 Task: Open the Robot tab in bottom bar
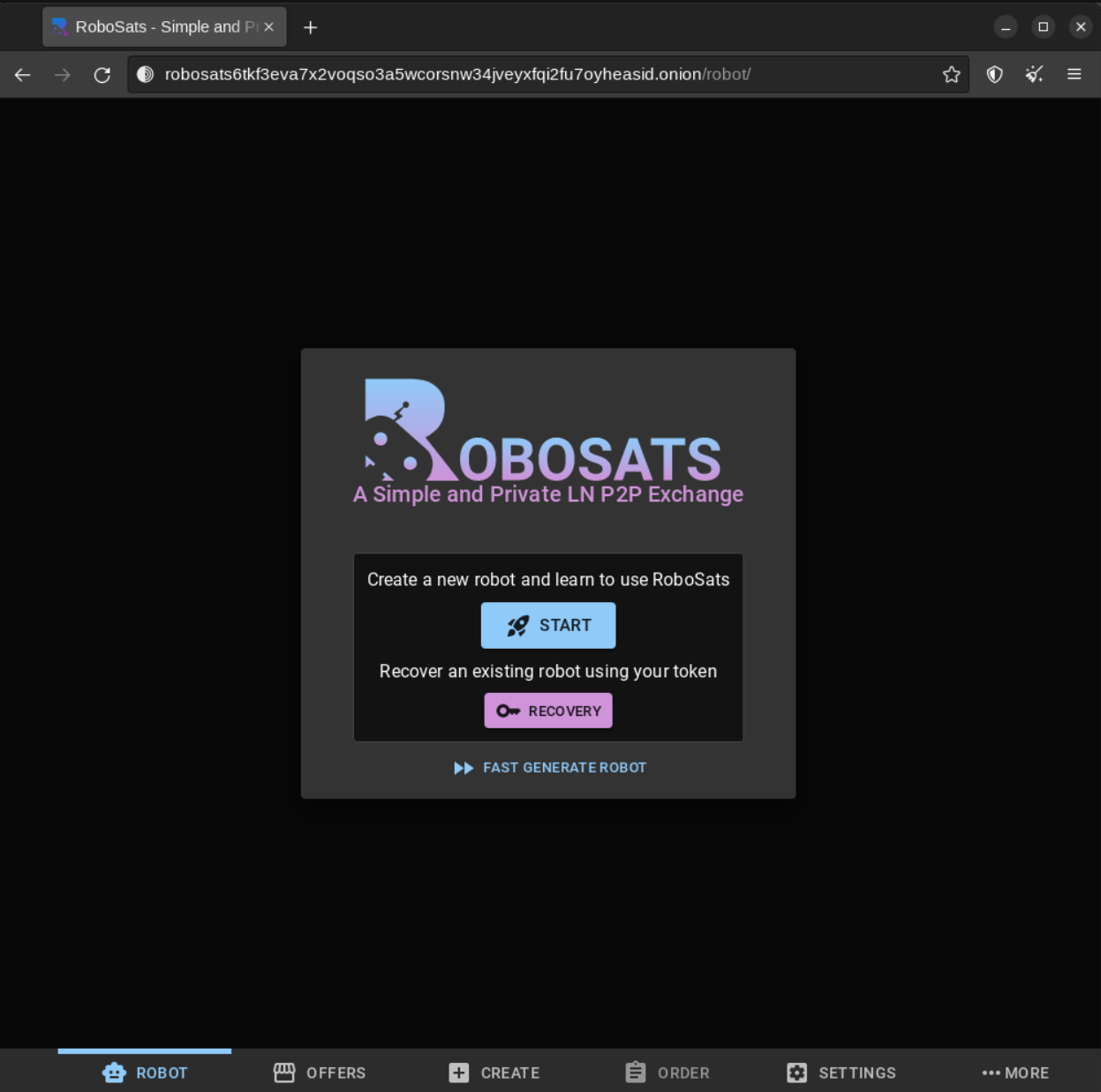point(145,1073)
